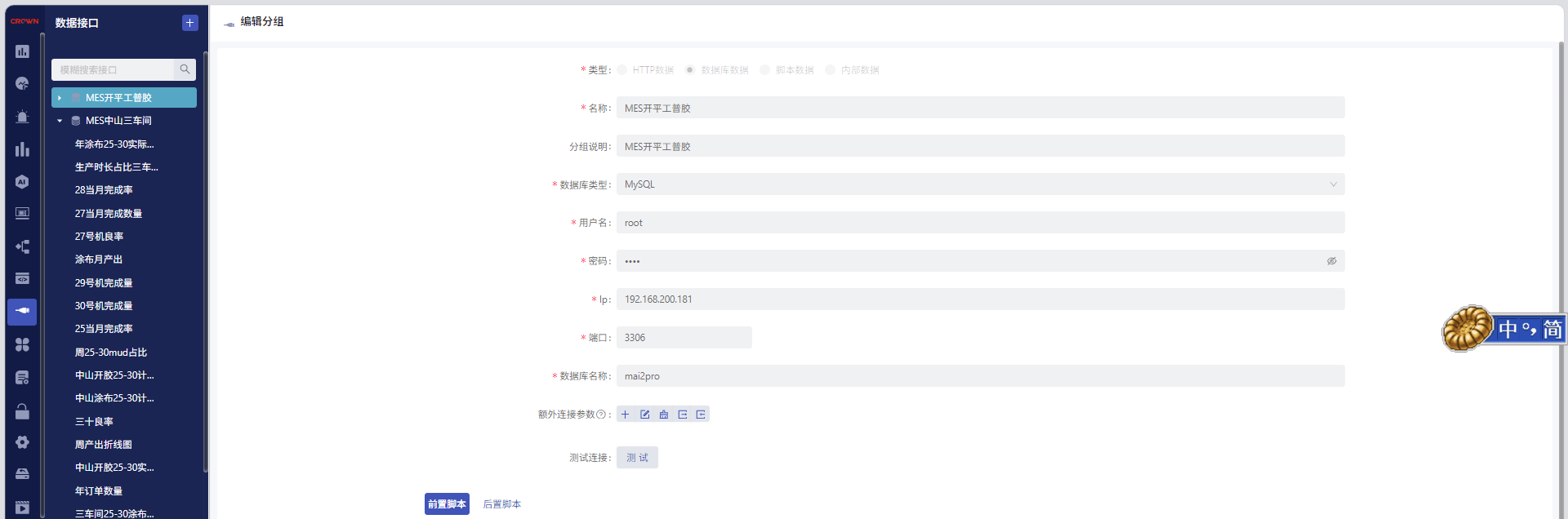Click the edit extra connection parameters icon
1568x519 pixels.
coord(644,415)
